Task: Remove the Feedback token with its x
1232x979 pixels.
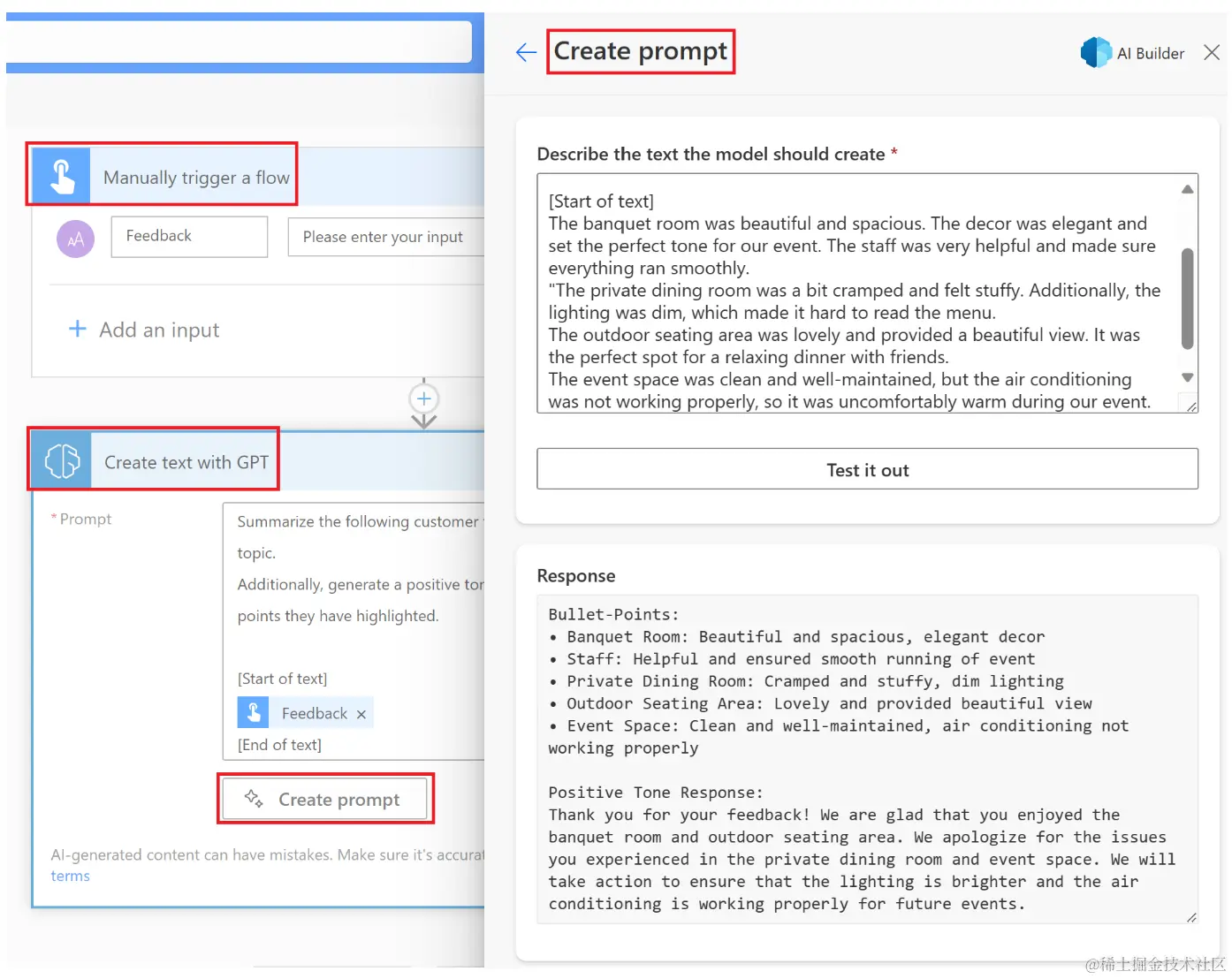Action: 361,714
